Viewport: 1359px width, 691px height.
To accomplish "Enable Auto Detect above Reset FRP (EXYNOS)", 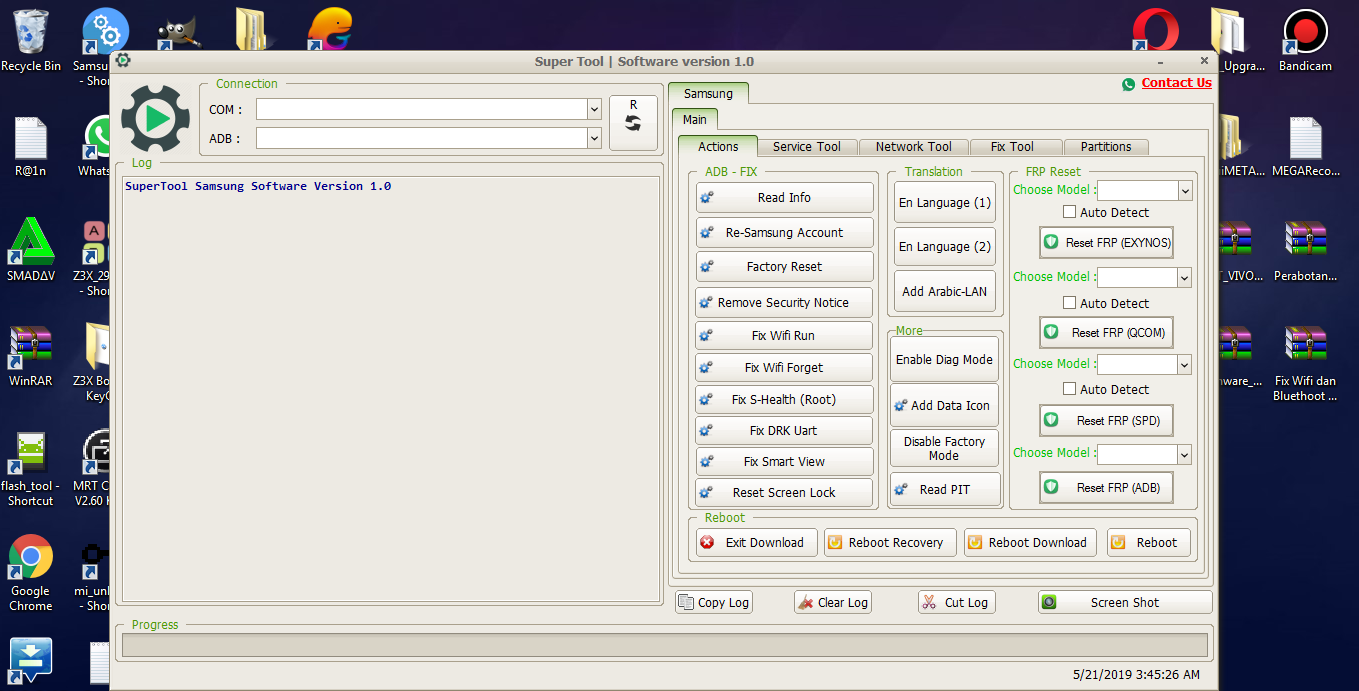I will click(x=1069, y=212).
